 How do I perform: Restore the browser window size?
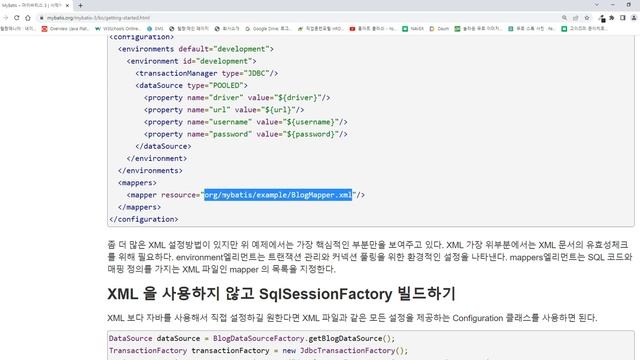629,5
